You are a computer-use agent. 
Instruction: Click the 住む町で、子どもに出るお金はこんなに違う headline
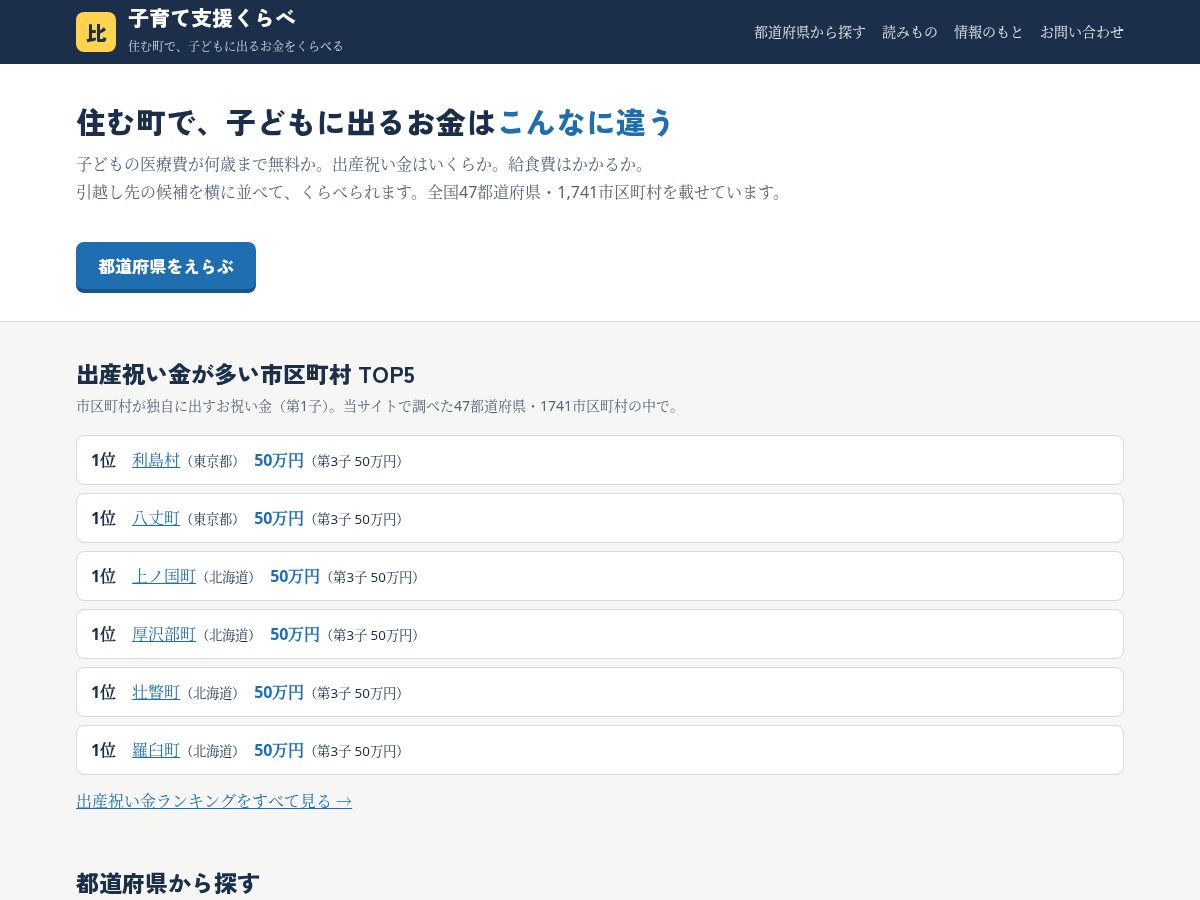[x=376, y=122]
